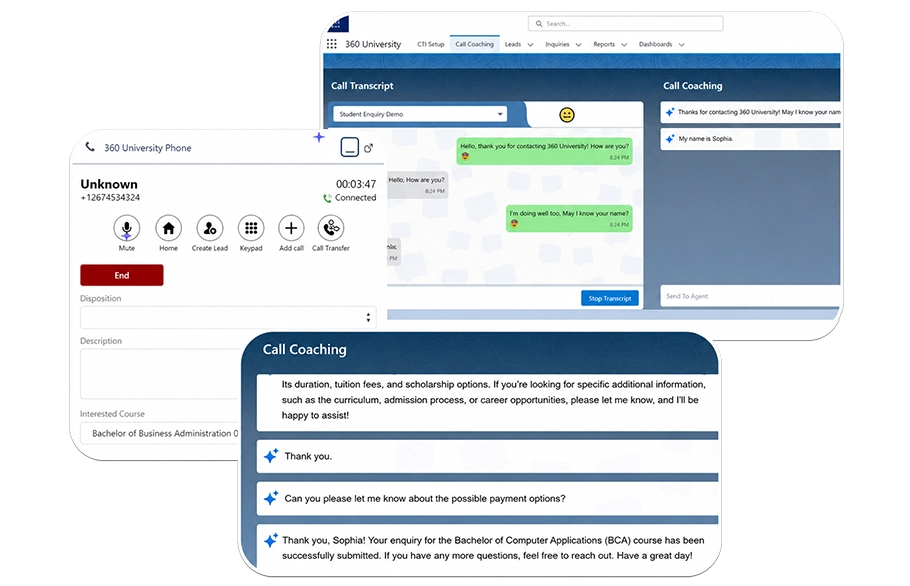Add another call with plus icon

coord(291,228)
